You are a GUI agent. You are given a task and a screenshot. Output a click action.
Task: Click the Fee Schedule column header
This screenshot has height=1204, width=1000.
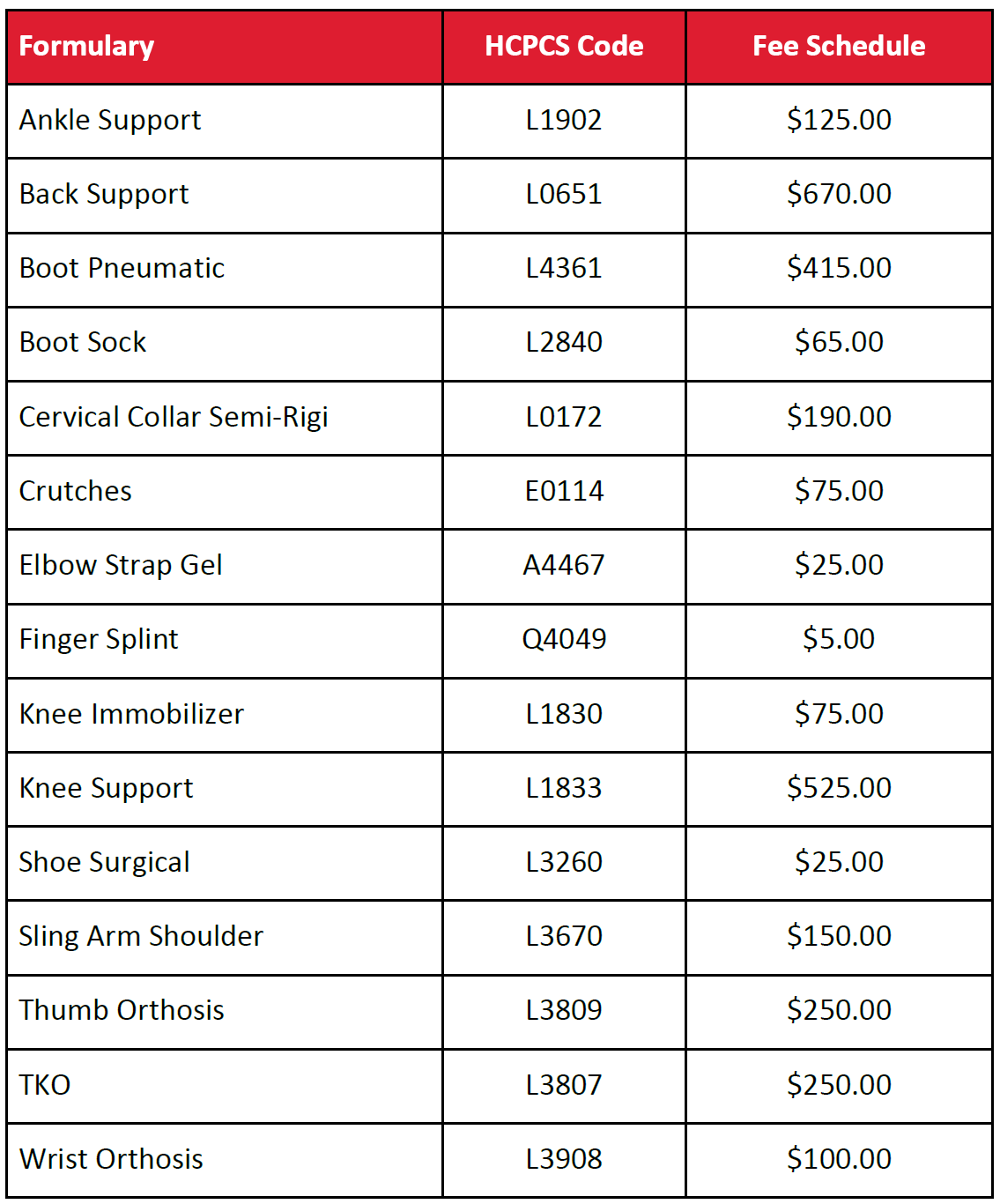pyautogui.click(x=839, y=46)
